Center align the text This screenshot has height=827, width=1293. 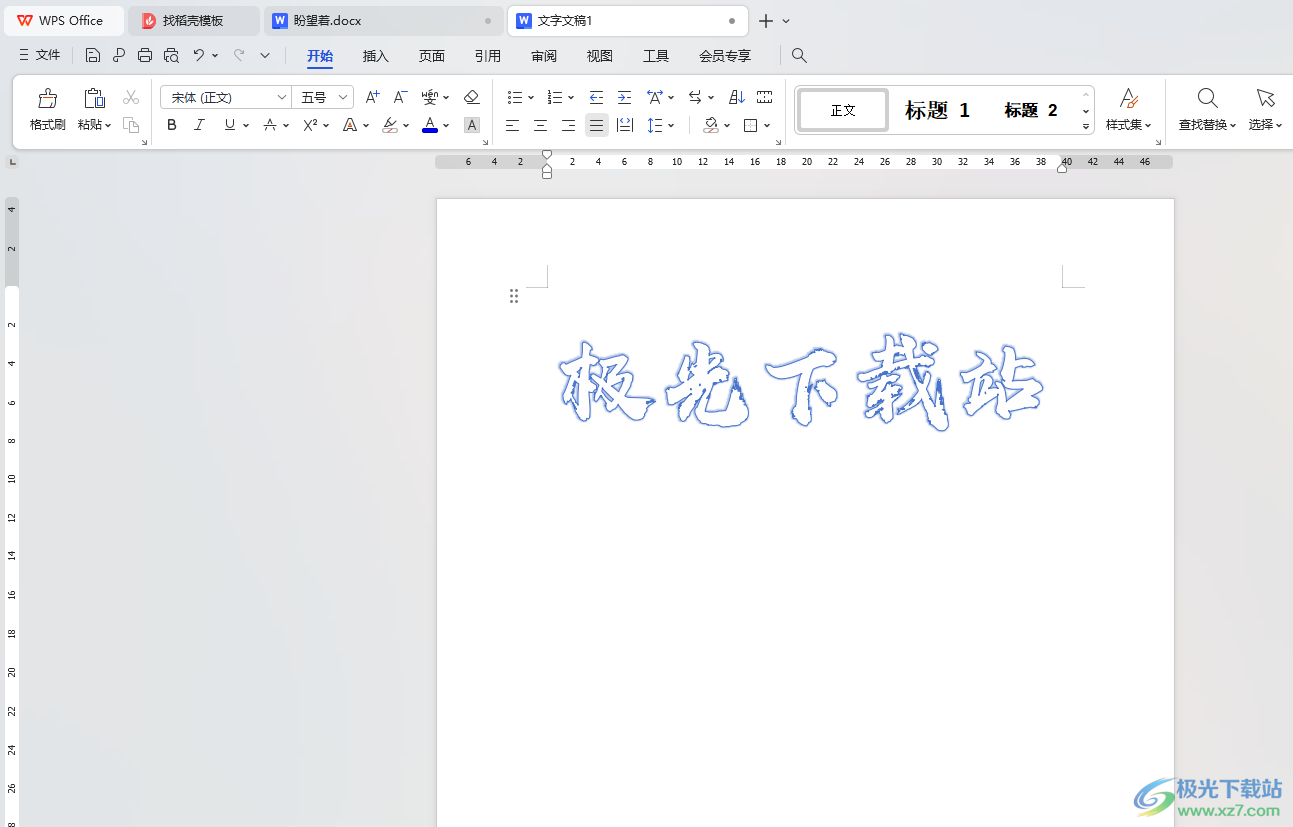click(540, 125)
